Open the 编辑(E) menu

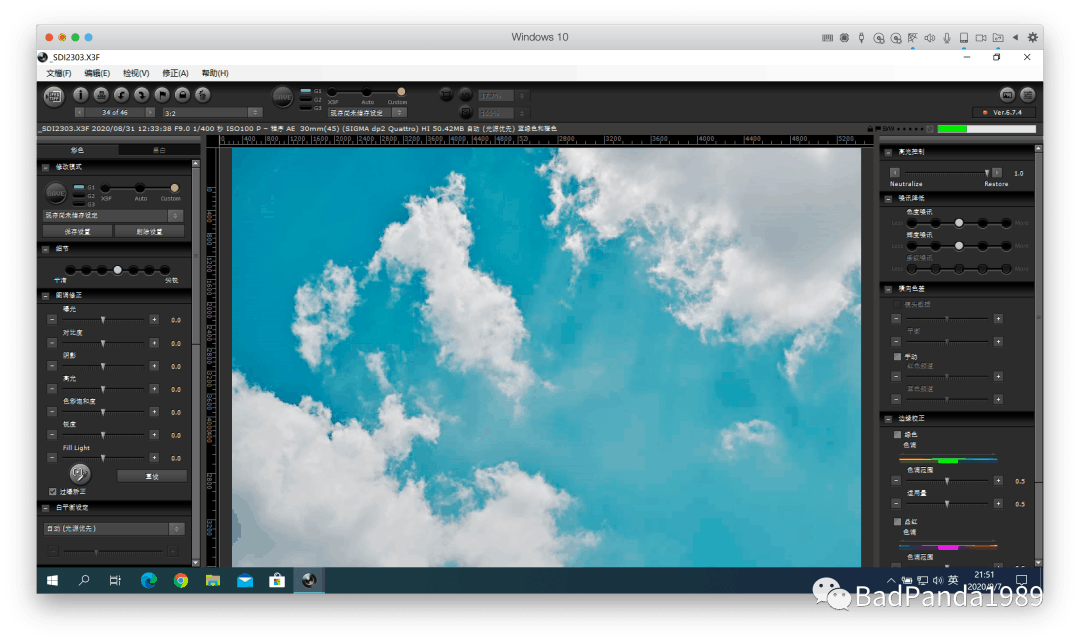point(97,73)
